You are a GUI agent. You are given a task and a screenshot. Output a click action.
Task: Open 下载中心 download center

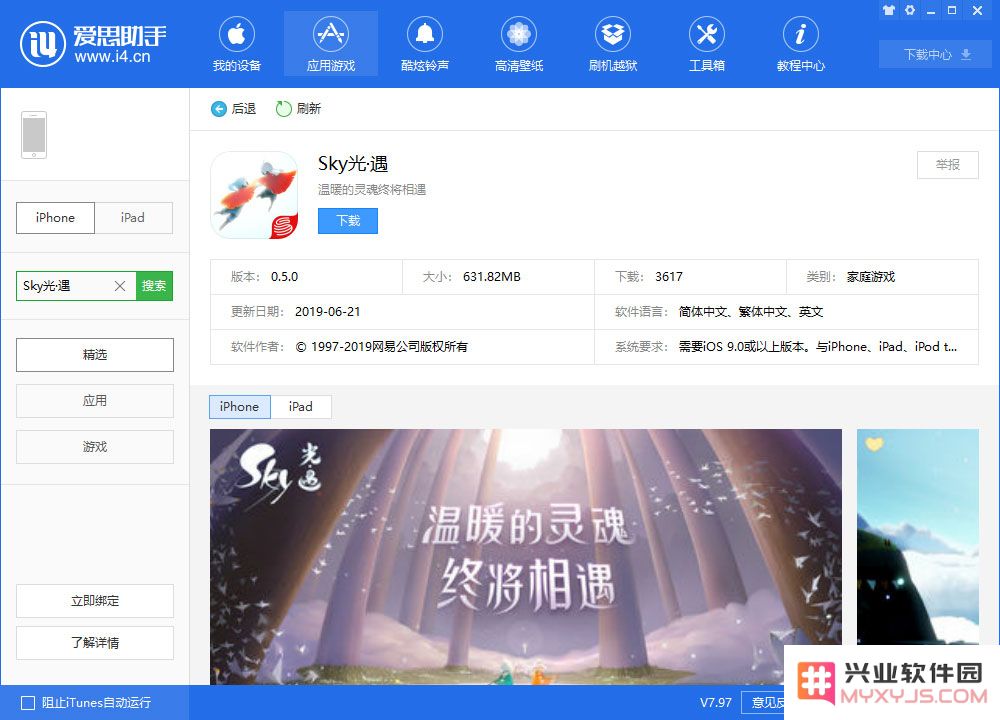pyautogui.click(x=935, y=54)
